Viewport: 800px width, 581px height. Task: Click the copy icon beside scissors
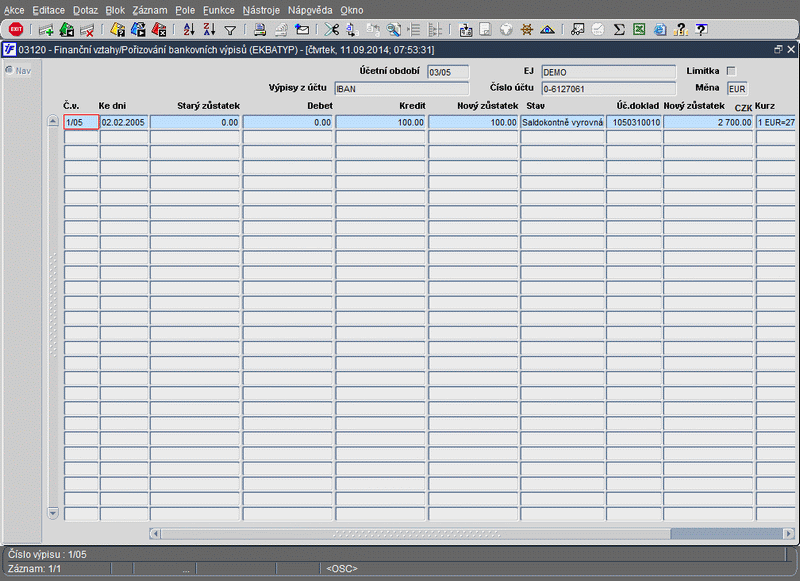click(352, 30)
